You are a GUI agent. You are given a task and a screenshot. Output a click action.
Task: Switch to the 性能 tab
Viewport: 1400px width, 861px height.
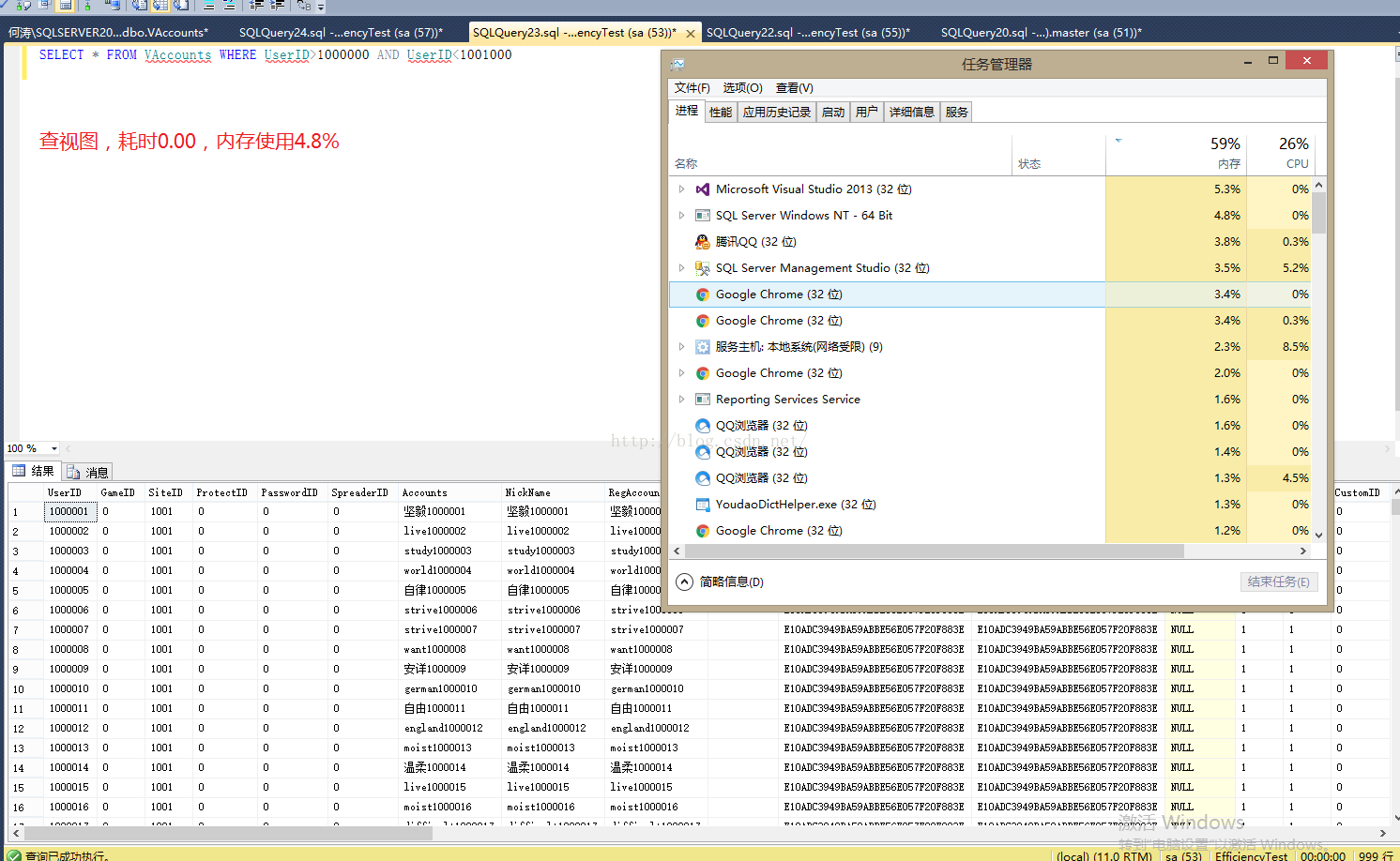pyautogui.click(x=721, y=113)
